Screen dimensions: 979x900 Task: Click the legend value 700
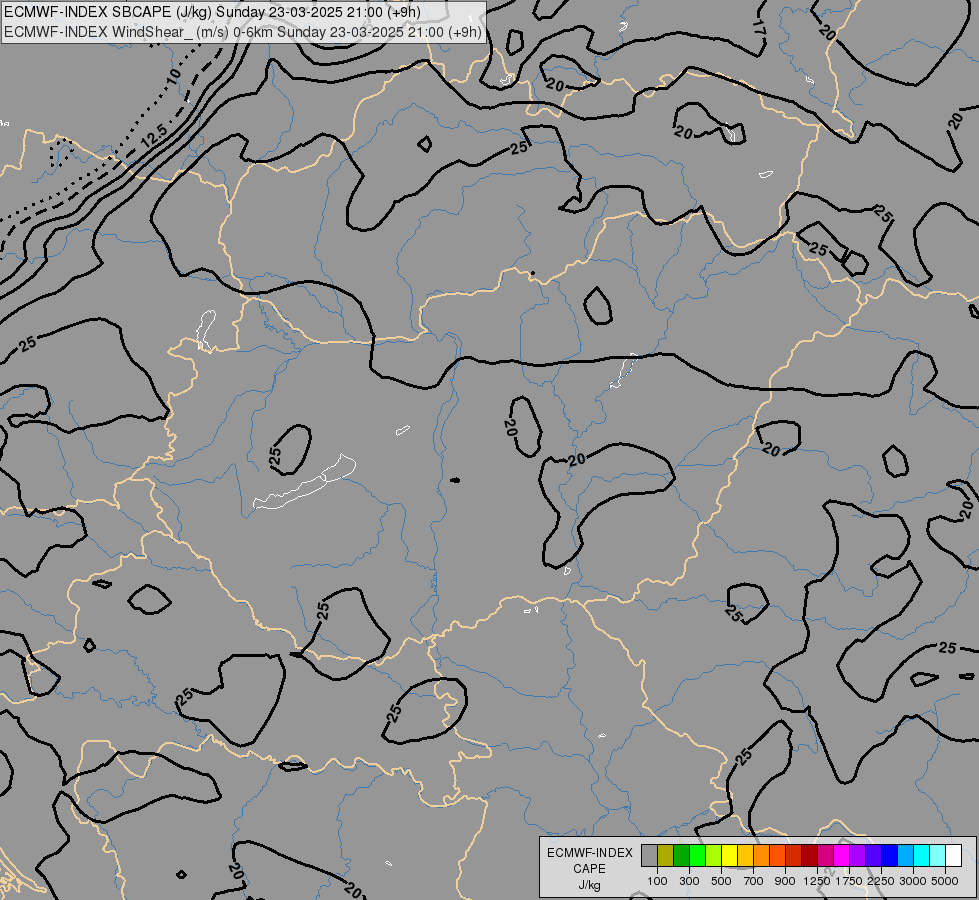click(x=754, y=881)
